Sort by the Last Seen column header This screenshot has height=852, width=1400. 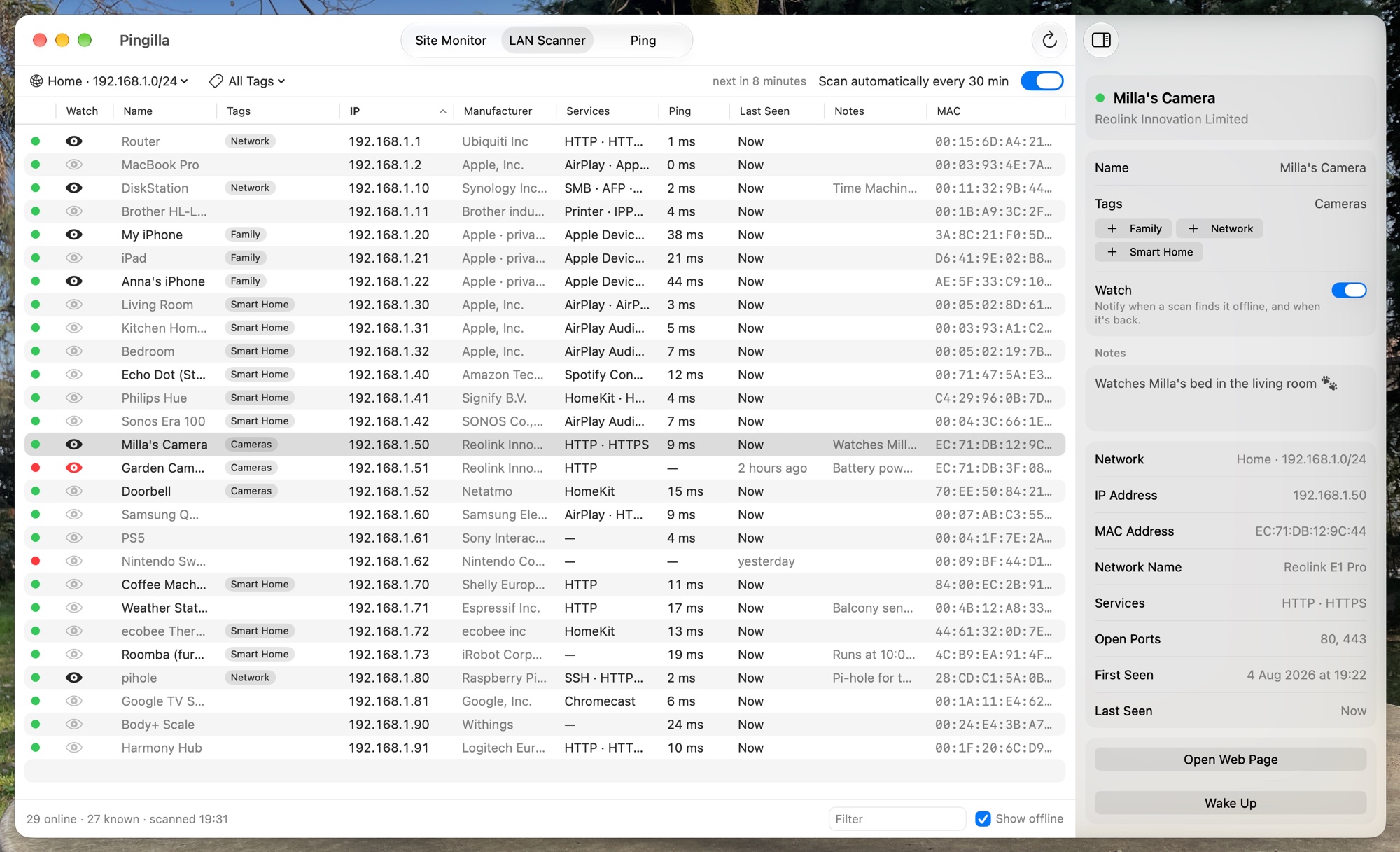click(x=764, y=111)
